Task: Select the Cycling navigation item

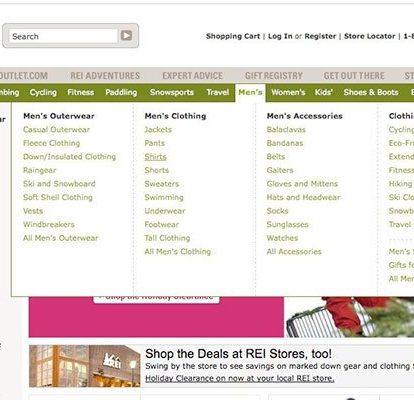Action: point(43,92)
